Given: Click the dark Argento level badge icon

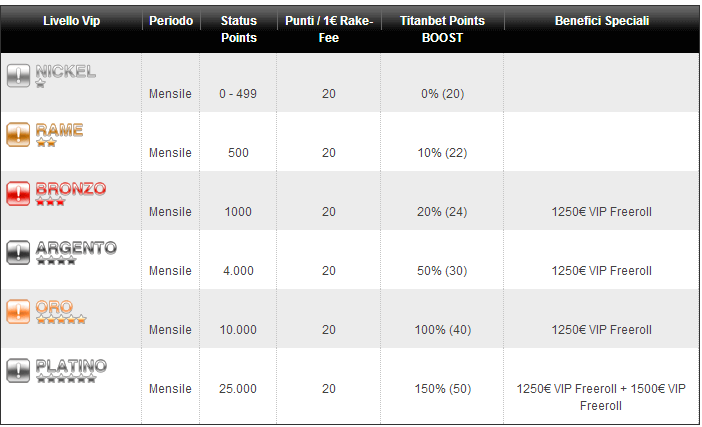Looking at the screenshot, I should tap(18, 252).
